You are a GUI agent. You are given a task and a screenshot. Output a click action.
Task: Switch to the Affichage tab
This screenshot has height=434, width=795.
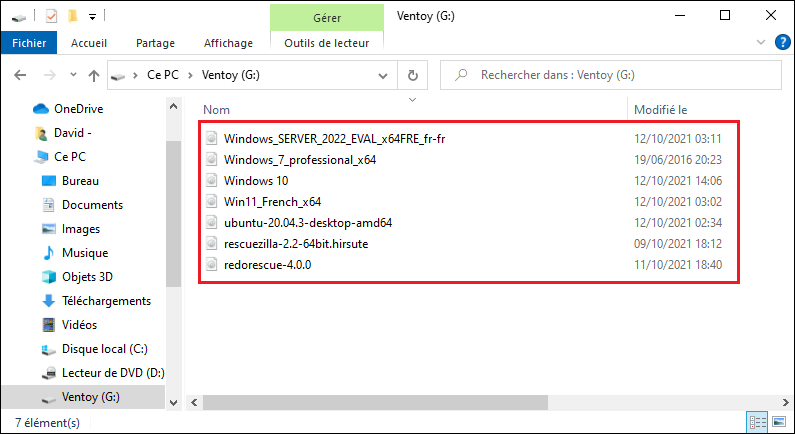click(x=227, y=43)
